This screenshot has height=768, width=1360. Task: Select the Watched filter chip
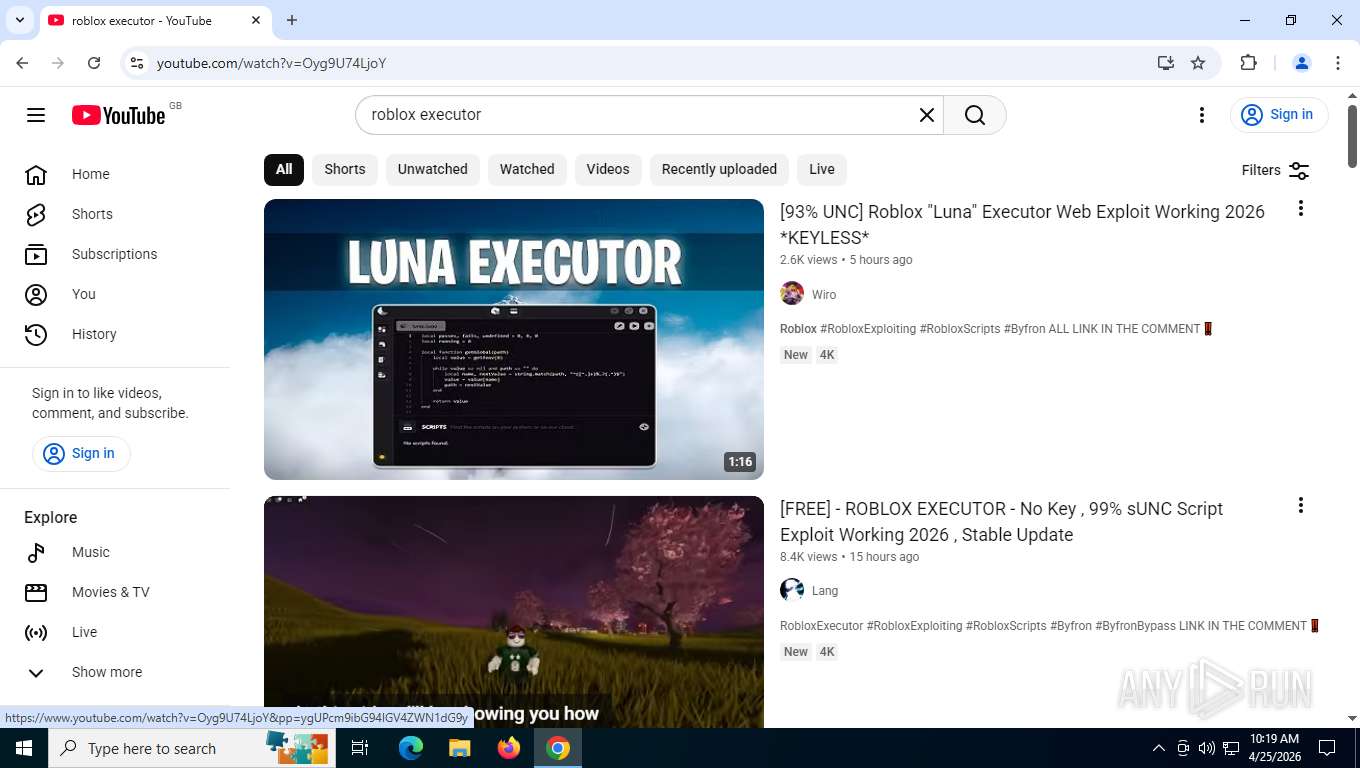click(x=527, y=169)
